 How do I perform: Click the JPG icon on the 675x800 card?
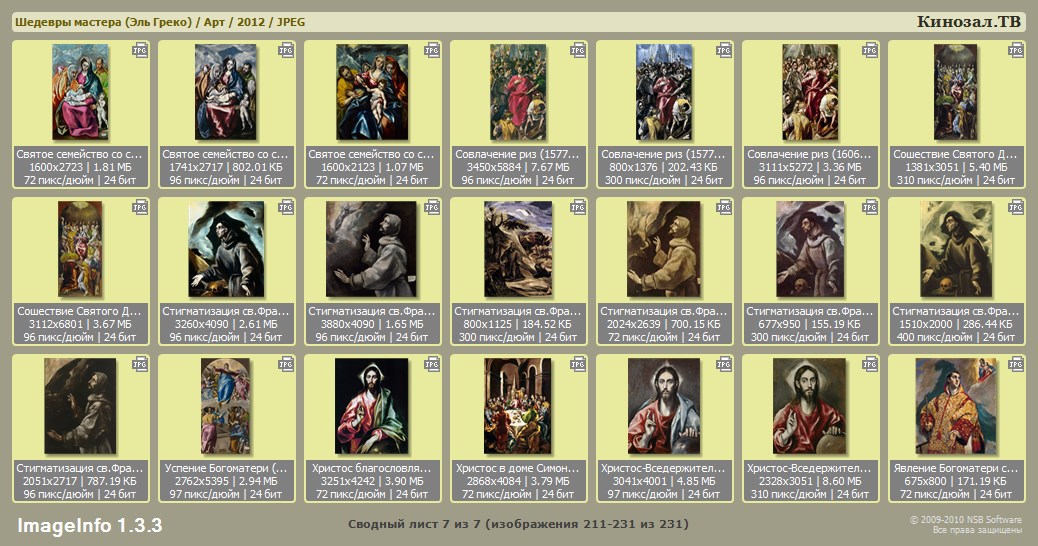point(1016,365)
